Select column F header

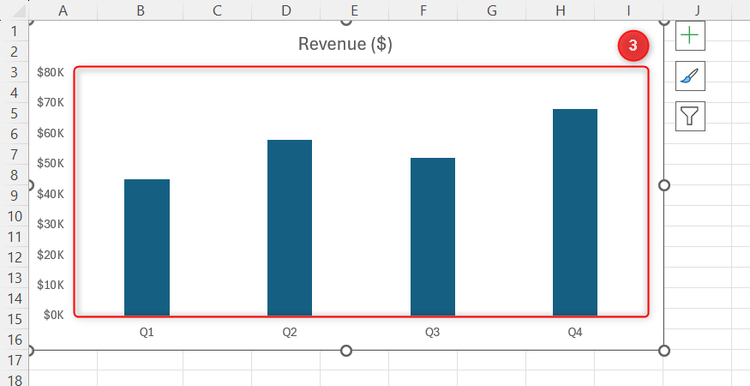(x=423, y=10)
